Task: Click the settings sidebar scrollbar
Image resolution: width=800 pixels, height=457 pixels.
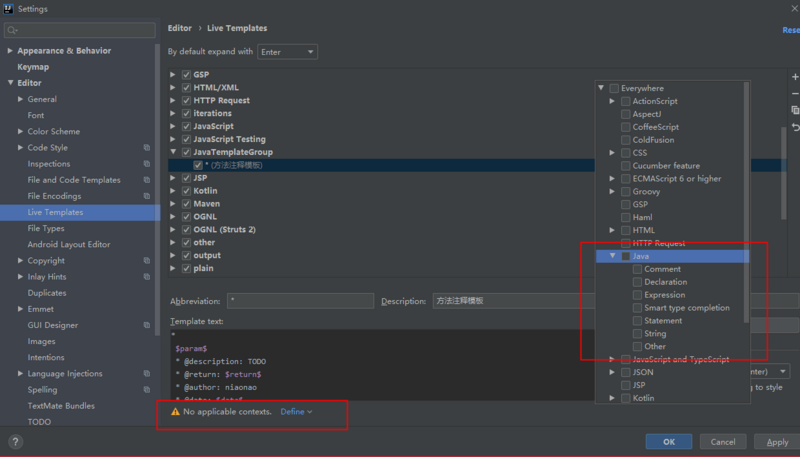Action: pos(157,190)
